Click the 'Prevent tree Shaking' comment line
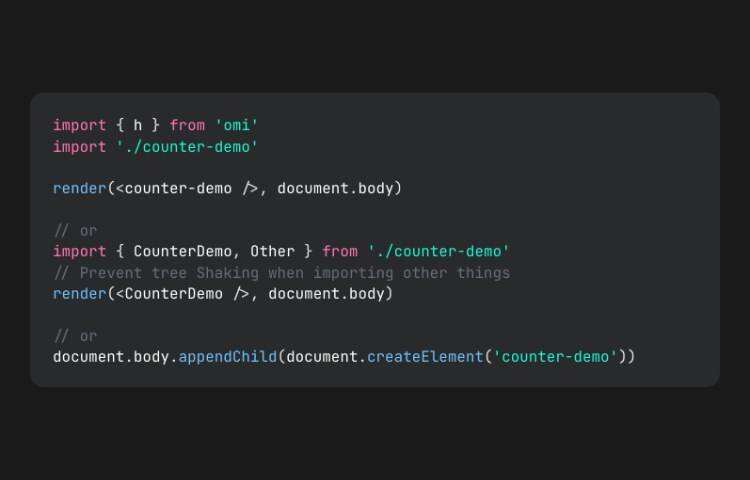This screenshot has width=750, height=480. click(x=281, y=273)
